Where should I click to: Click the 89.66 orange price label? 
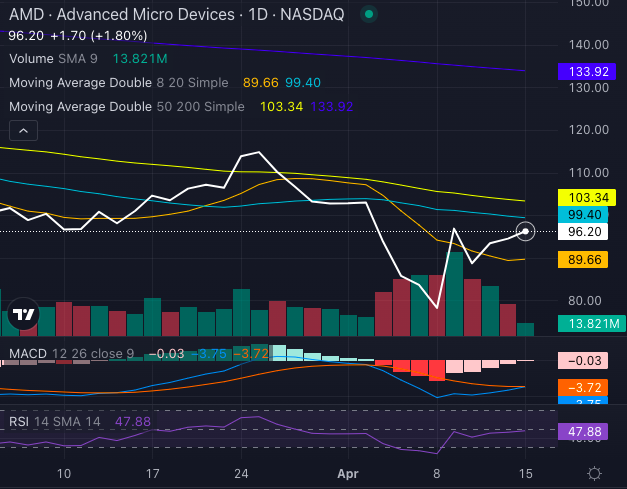583,260
